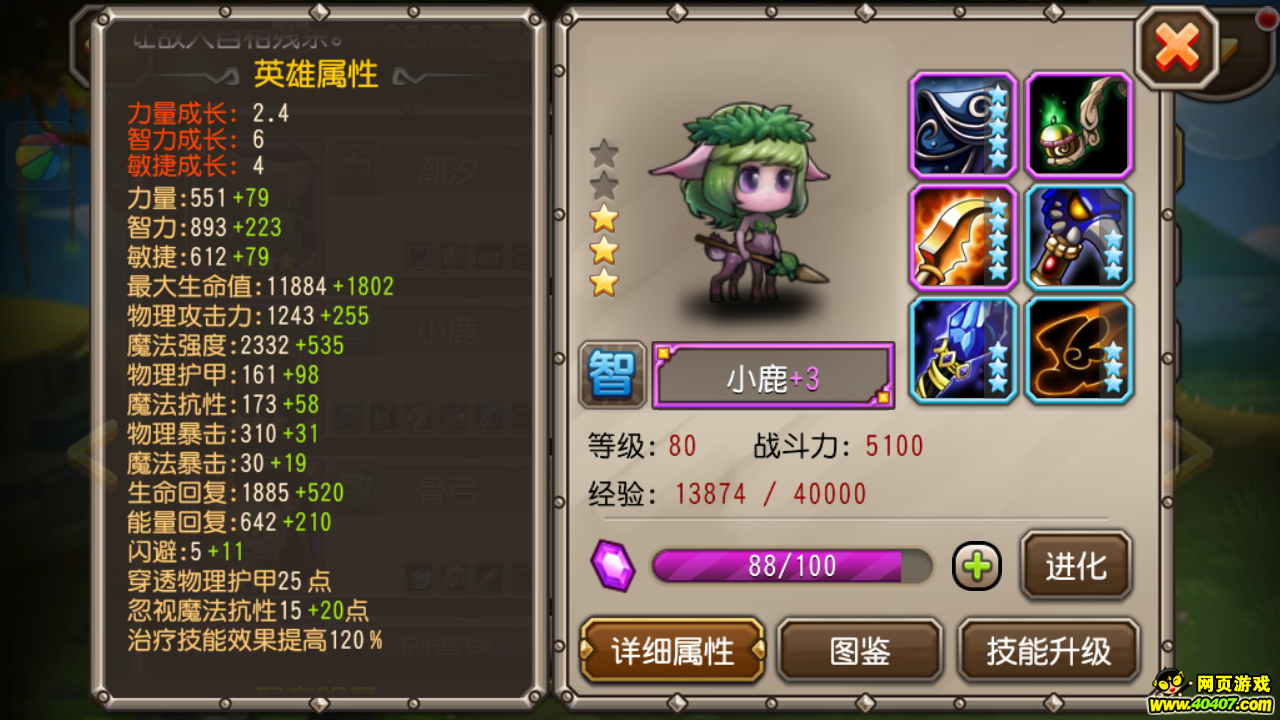
Task: Select the blue crystal staff equipment slot
Action: pyautogui.click(x=963, y=350)
